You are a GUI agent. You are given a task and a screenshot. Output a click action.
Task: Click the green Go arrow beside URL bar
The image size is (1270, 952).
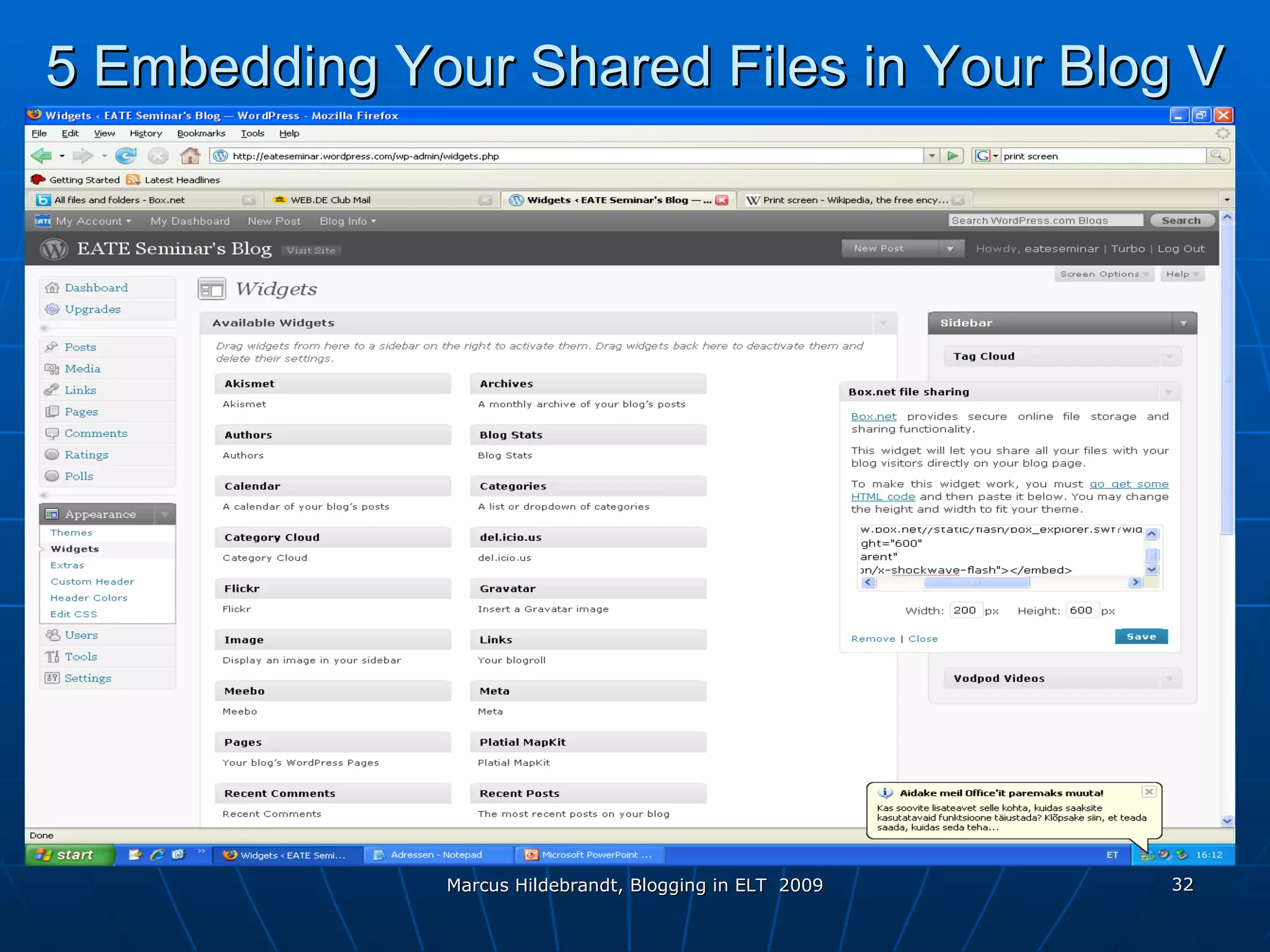click(x=952, y=156)
